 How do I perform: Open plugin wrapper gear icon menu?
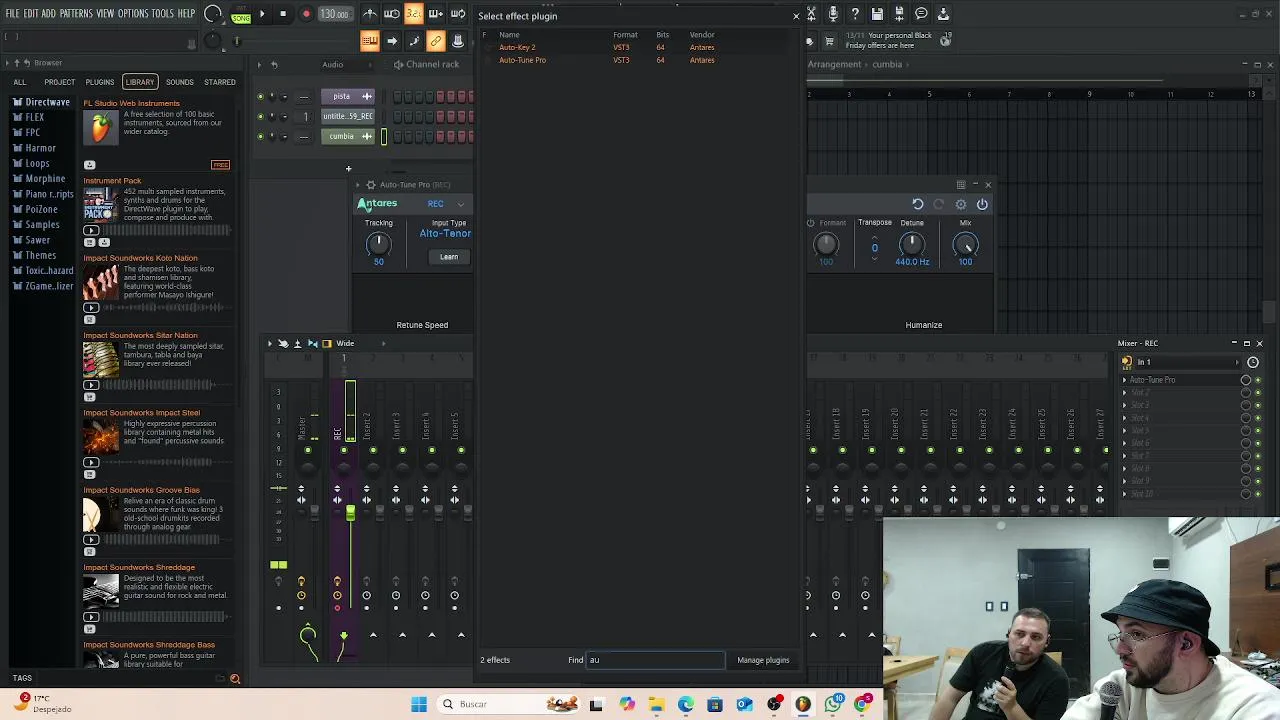click(370, 184)
